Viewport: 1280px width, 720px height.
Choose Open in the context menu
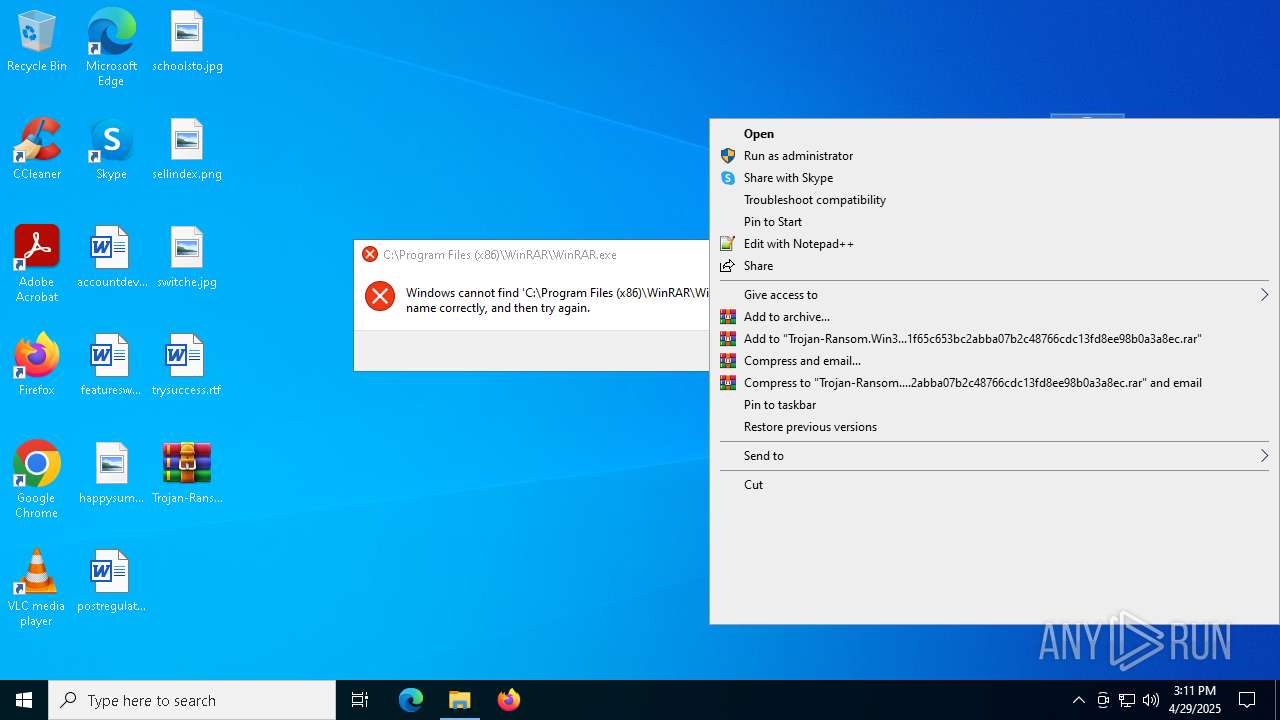[x=994, y=134]
